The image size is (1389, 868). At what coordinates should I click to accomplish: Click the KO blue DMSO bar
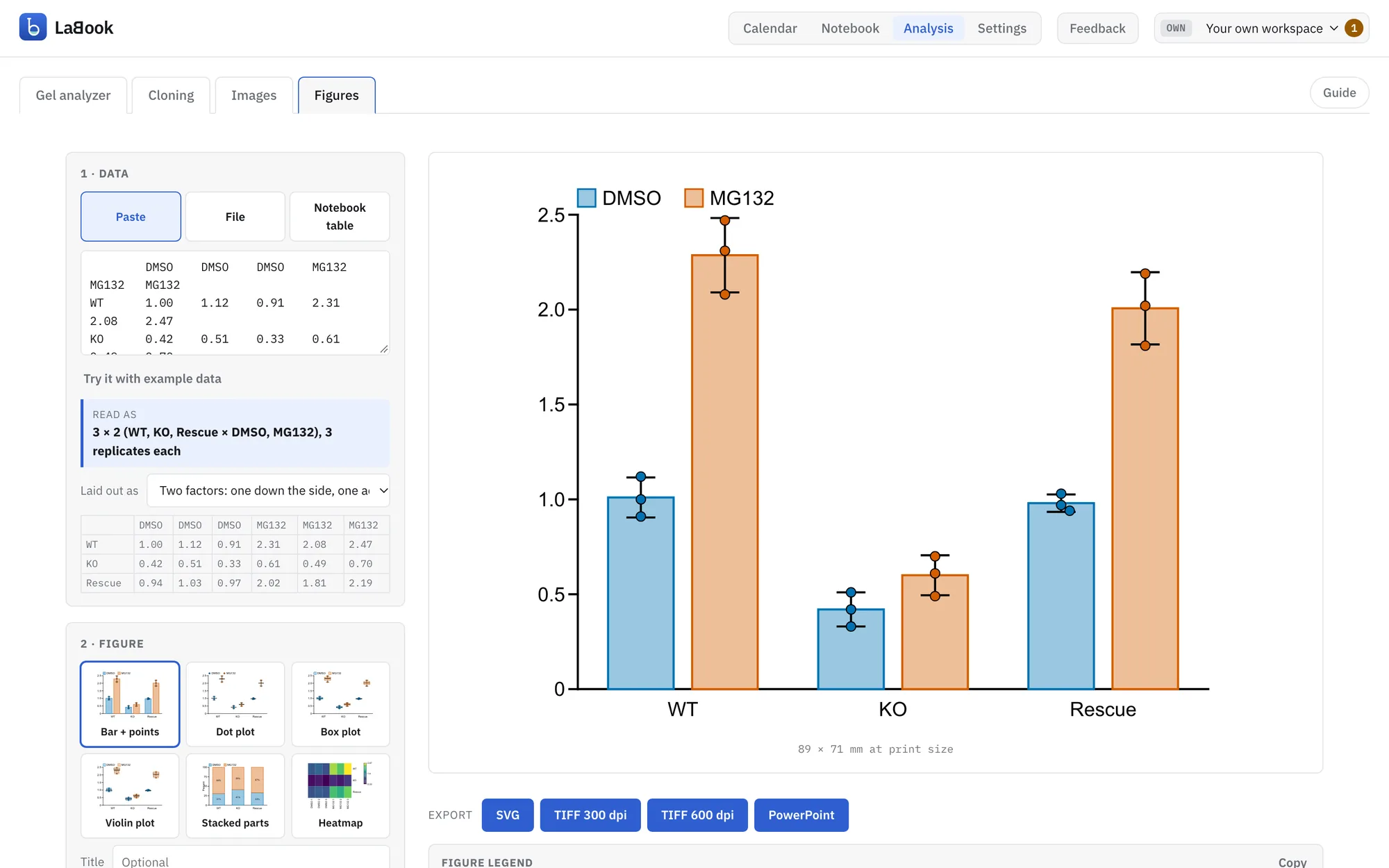coord(851,649)
